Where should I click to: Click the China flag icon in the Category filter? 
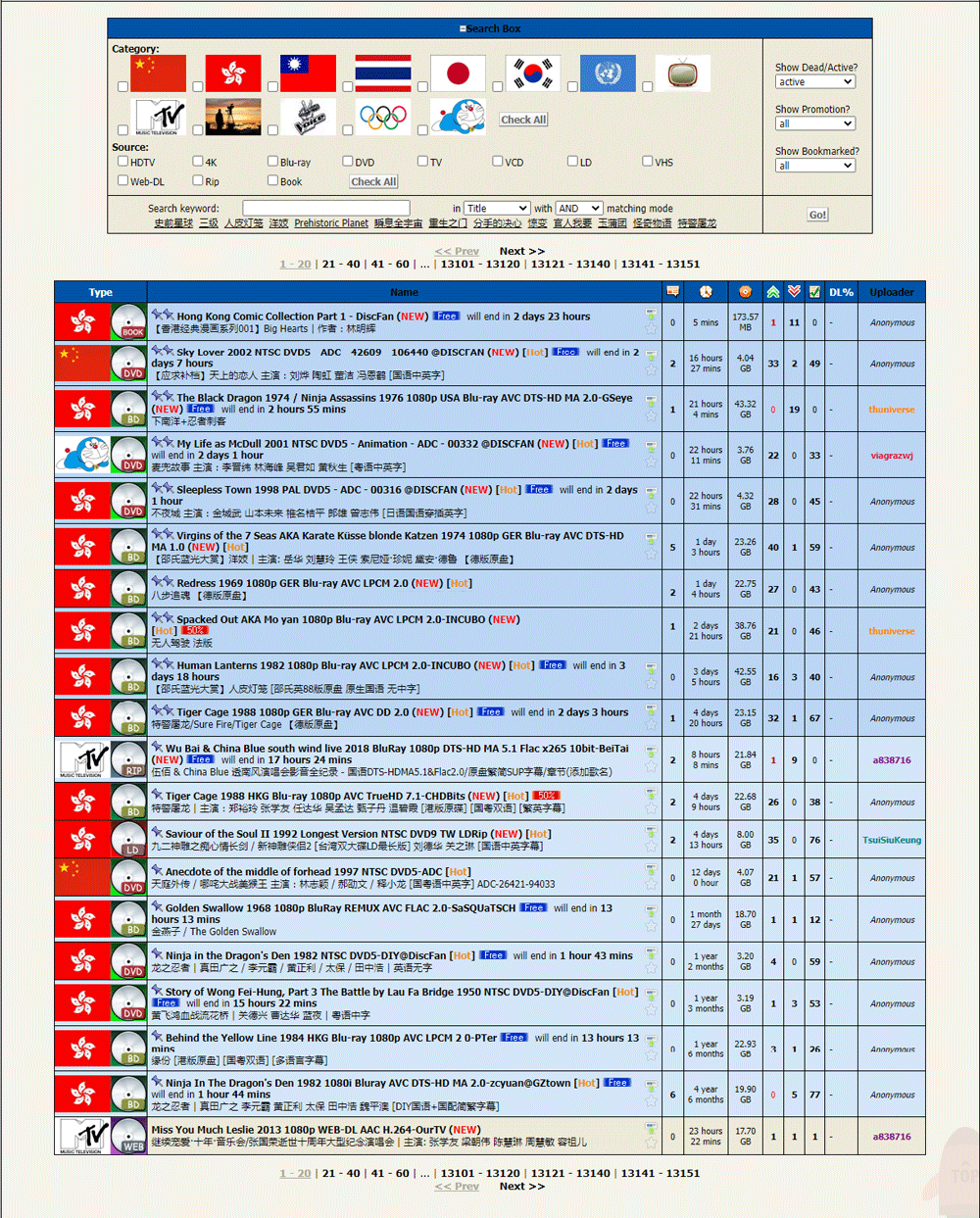(x=158, y=73)
